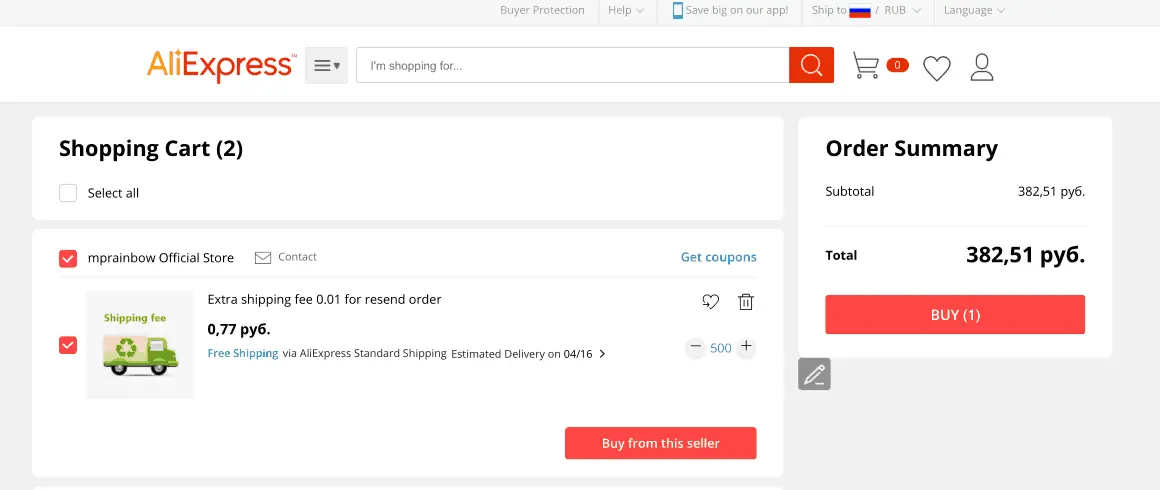Image resolution: width=1160 pixels, height=490 pixels.
Task: Click the bold Total amount 382,51 руб.
Action: (x=1025, y=255)
